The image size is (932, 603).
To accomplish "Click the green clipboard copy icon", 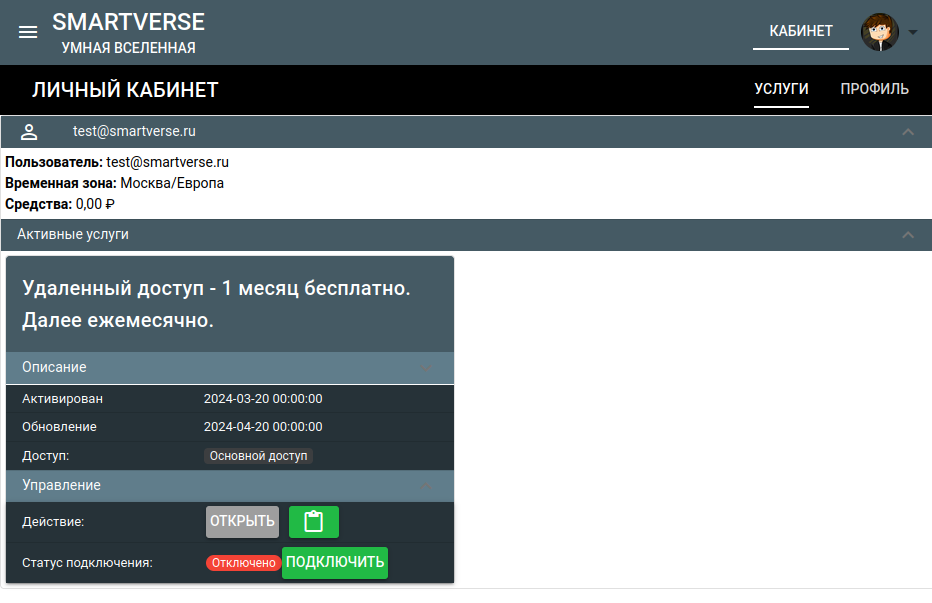I will click(x=314, y=522).
